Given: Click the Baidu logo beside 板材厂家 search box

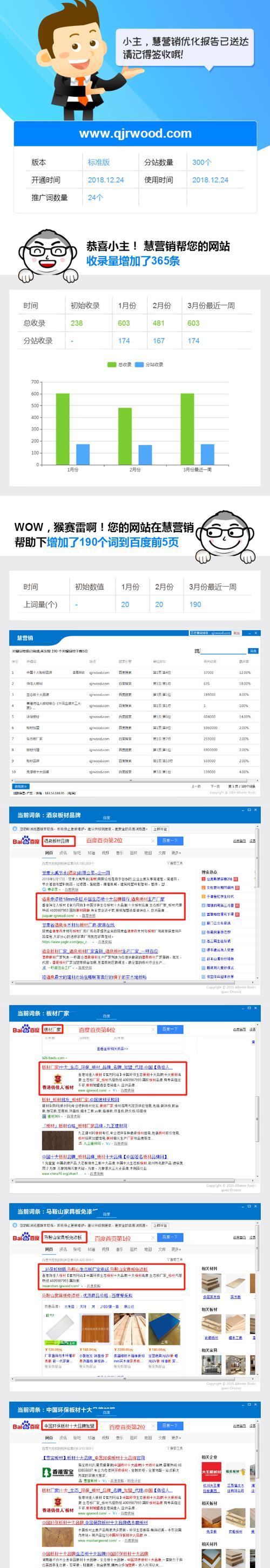Looking at the screenshot, I should pos(25,1029).
